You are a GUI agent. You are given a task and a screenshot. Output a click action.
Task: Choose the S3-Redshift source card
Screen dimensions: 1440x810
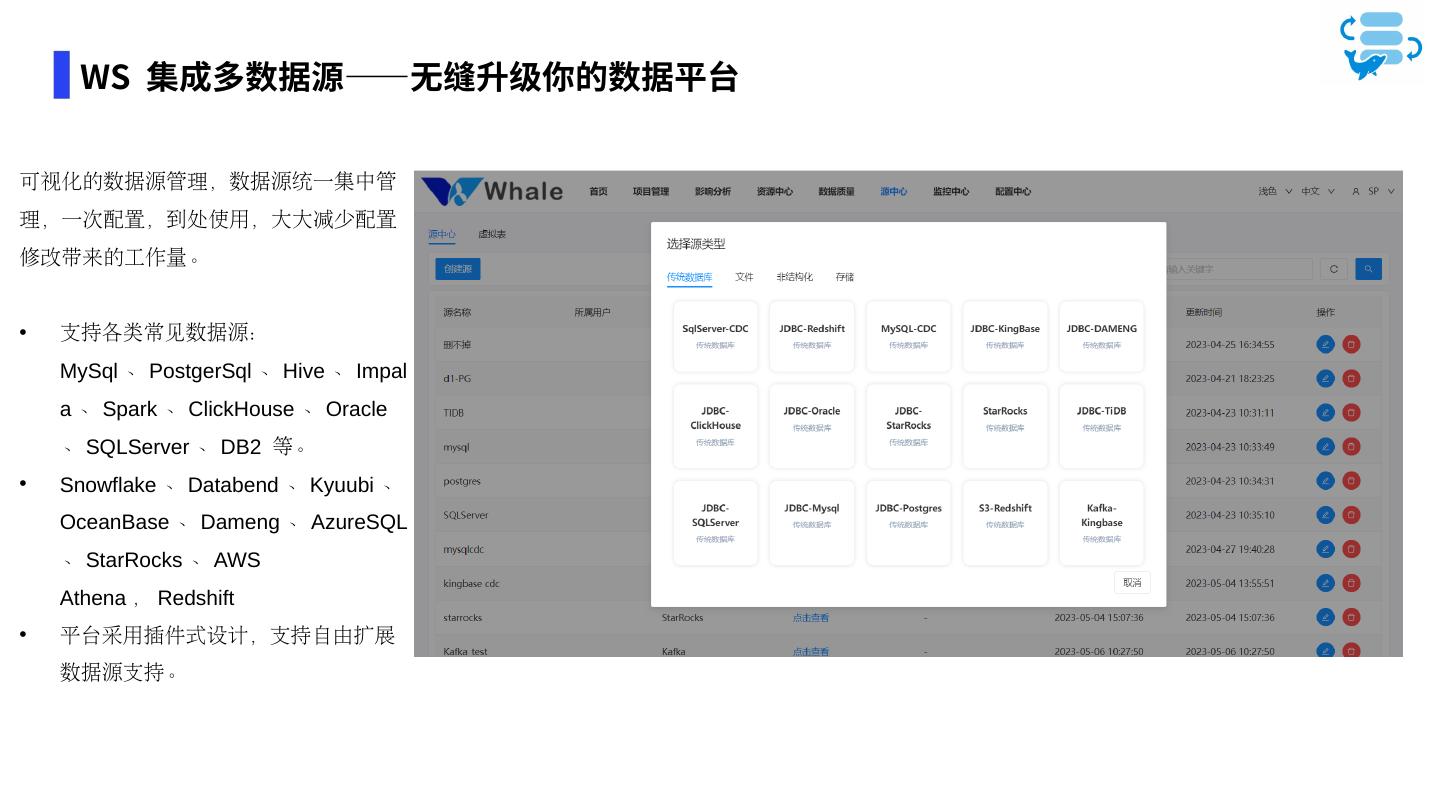pyautogui.click(x=1005, y=523)
